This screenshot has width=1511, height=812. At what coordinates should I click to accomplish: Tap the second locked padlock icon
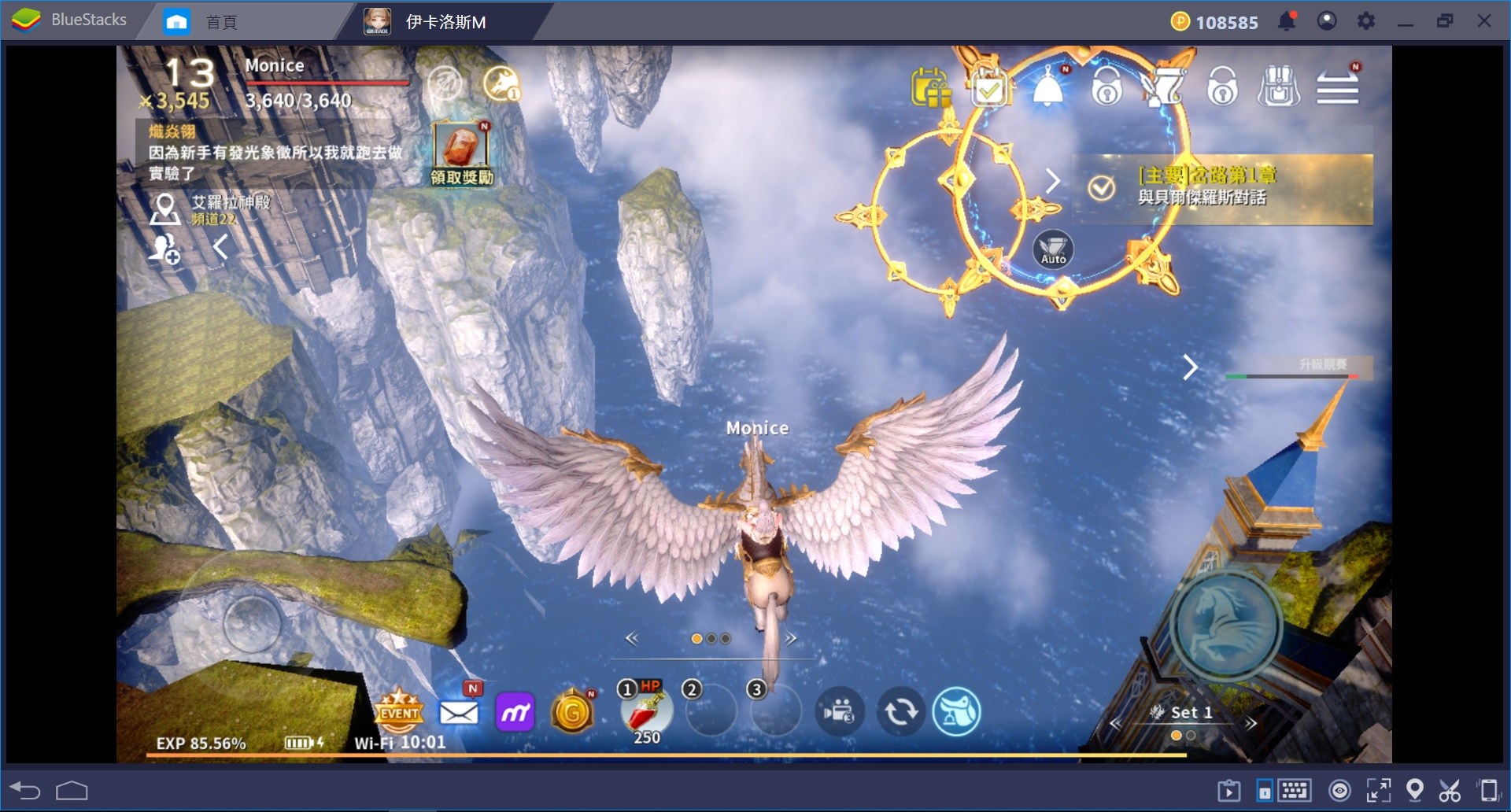(x=1222, y=87)
